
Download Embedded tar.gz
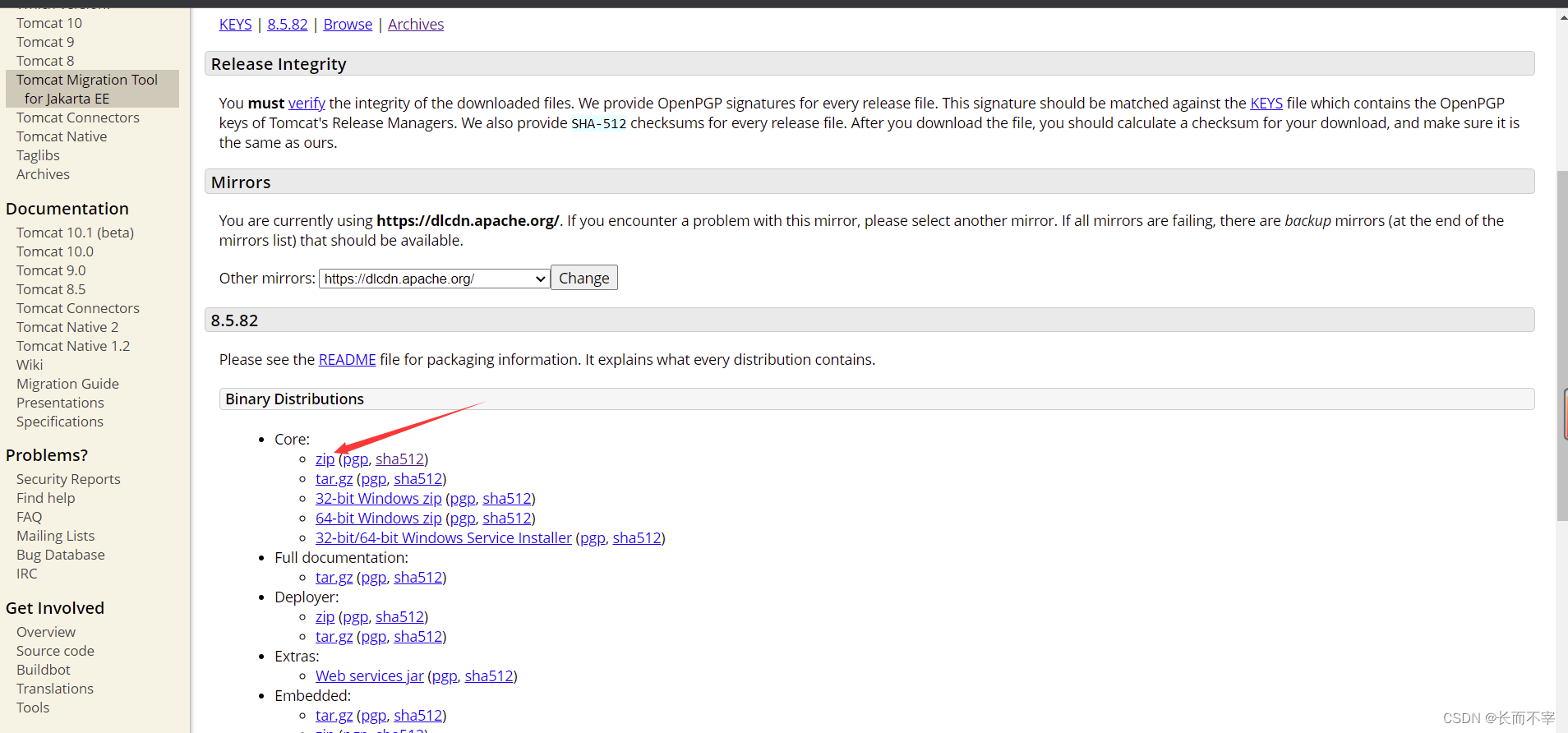point(334,716)
